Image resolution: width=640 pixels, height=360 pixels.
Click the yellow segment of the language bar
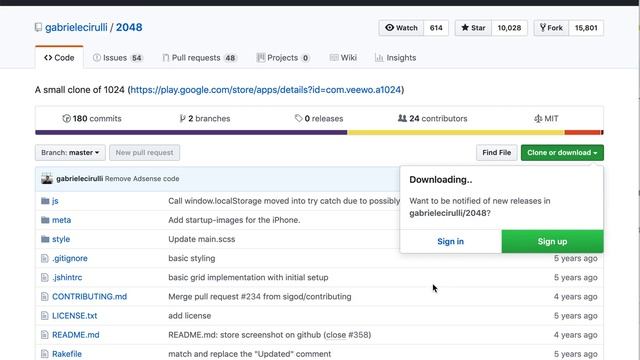click(x=456, y=132)
